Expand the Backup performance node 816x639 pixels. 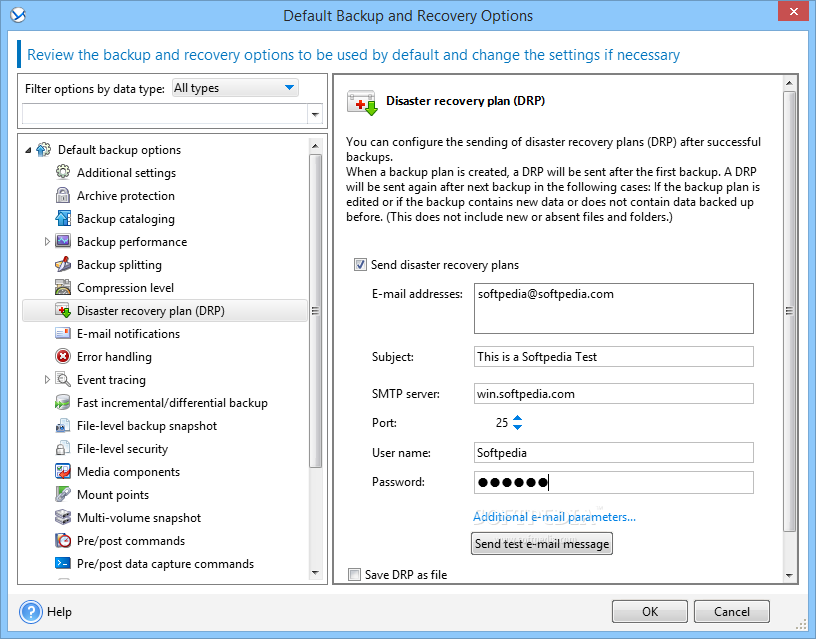click(x=47, y=241)
